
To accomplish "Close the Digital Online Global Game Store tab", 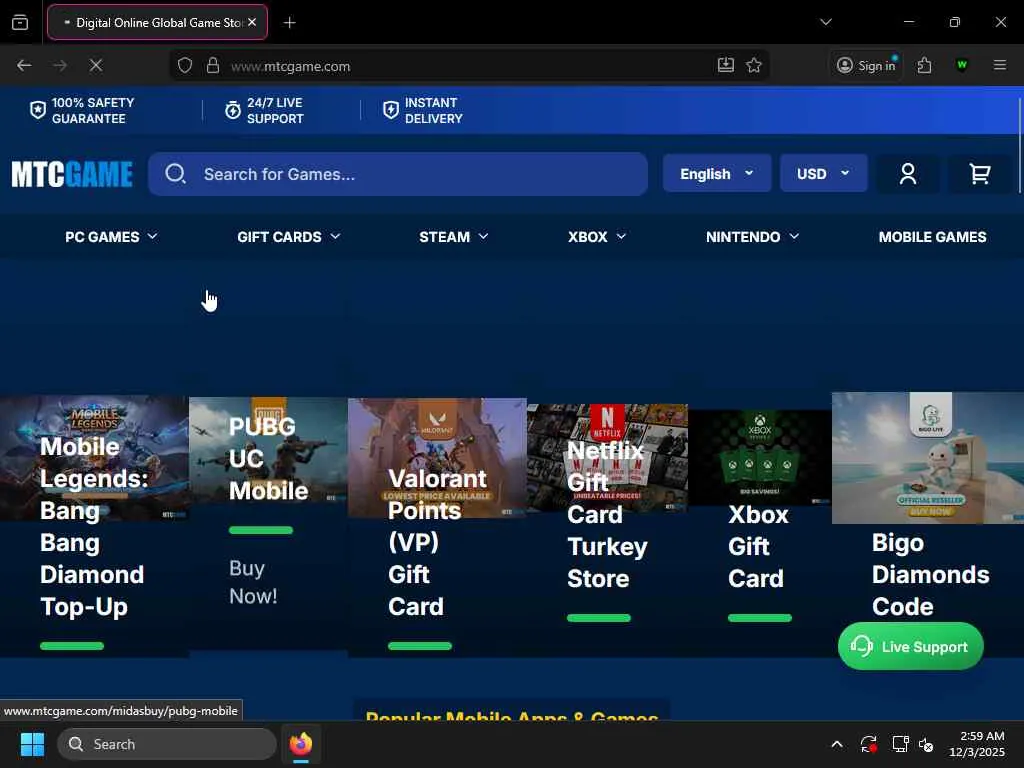I will (252, 22).
